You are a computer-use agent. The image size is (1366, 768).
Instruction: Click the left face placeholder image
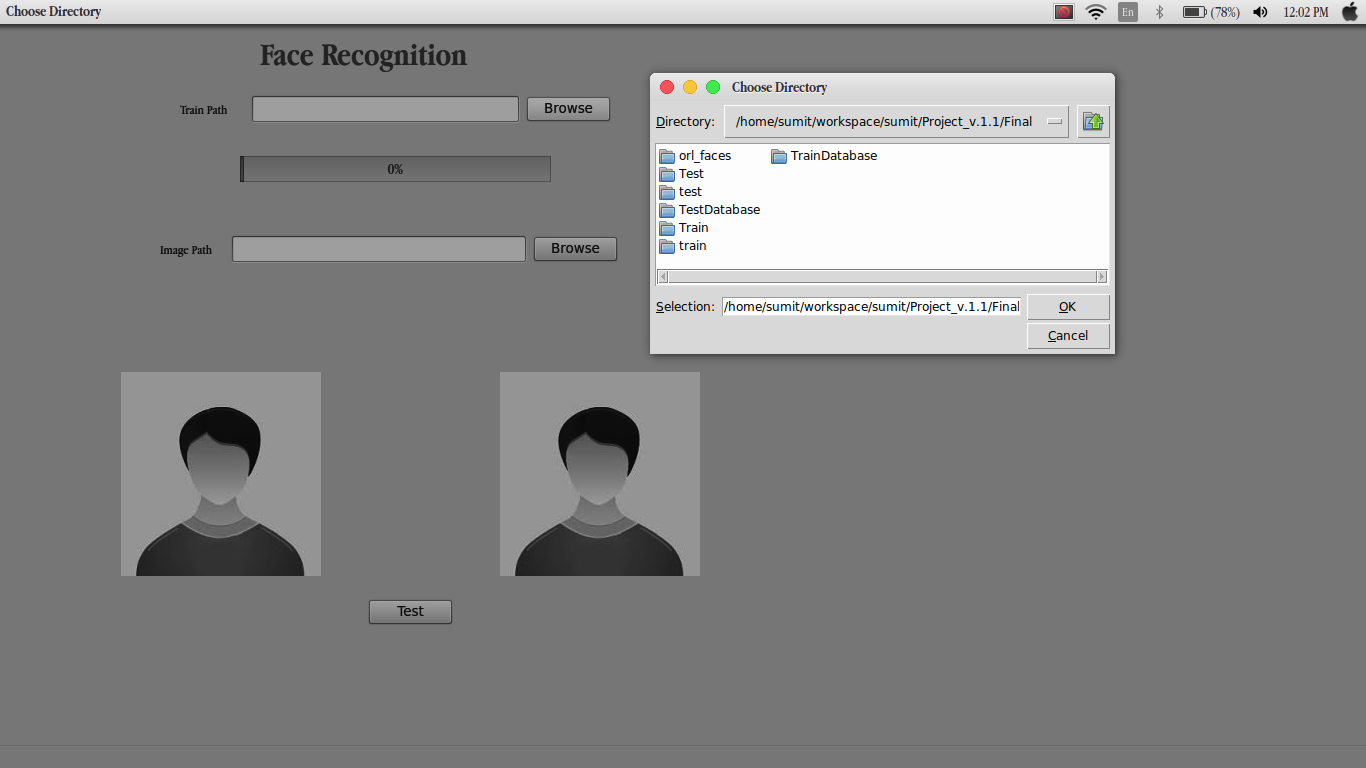click(x=221, y=474)
